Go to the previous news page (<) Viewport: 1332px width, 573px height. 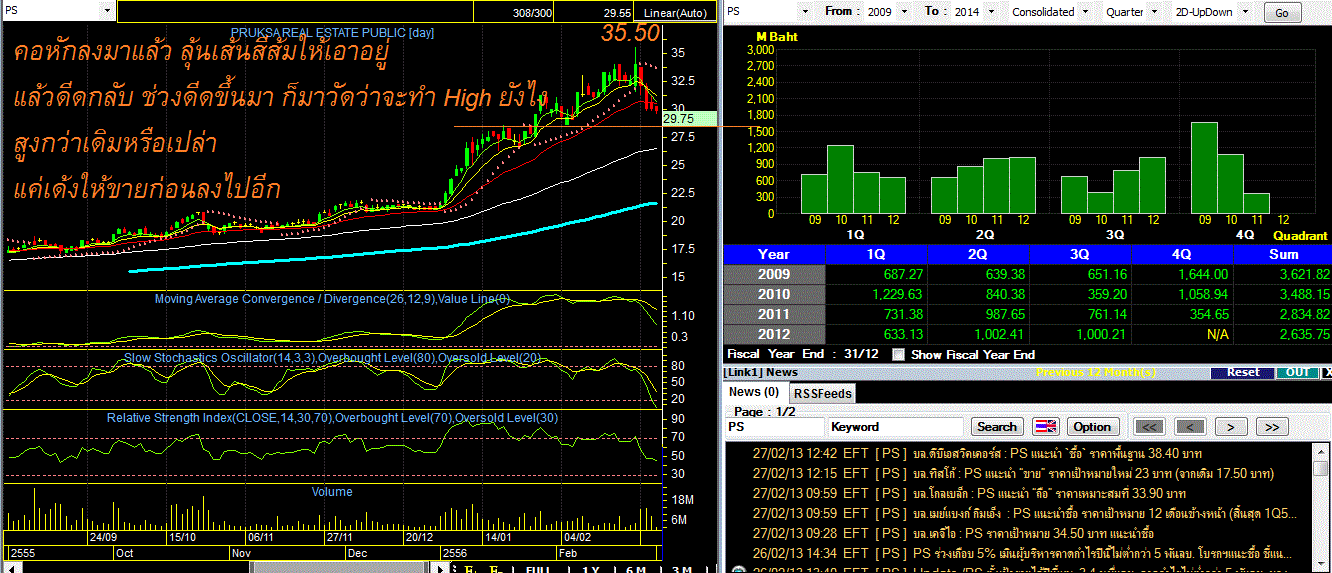[x=1189, y=426]
